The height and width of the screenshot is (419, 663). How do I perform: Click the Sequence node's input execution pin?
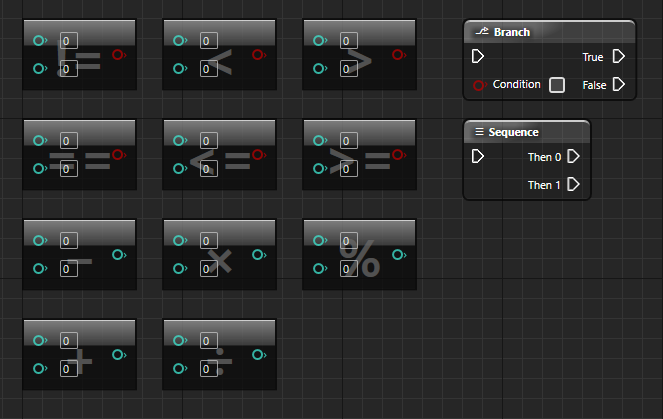click(477, 156)
